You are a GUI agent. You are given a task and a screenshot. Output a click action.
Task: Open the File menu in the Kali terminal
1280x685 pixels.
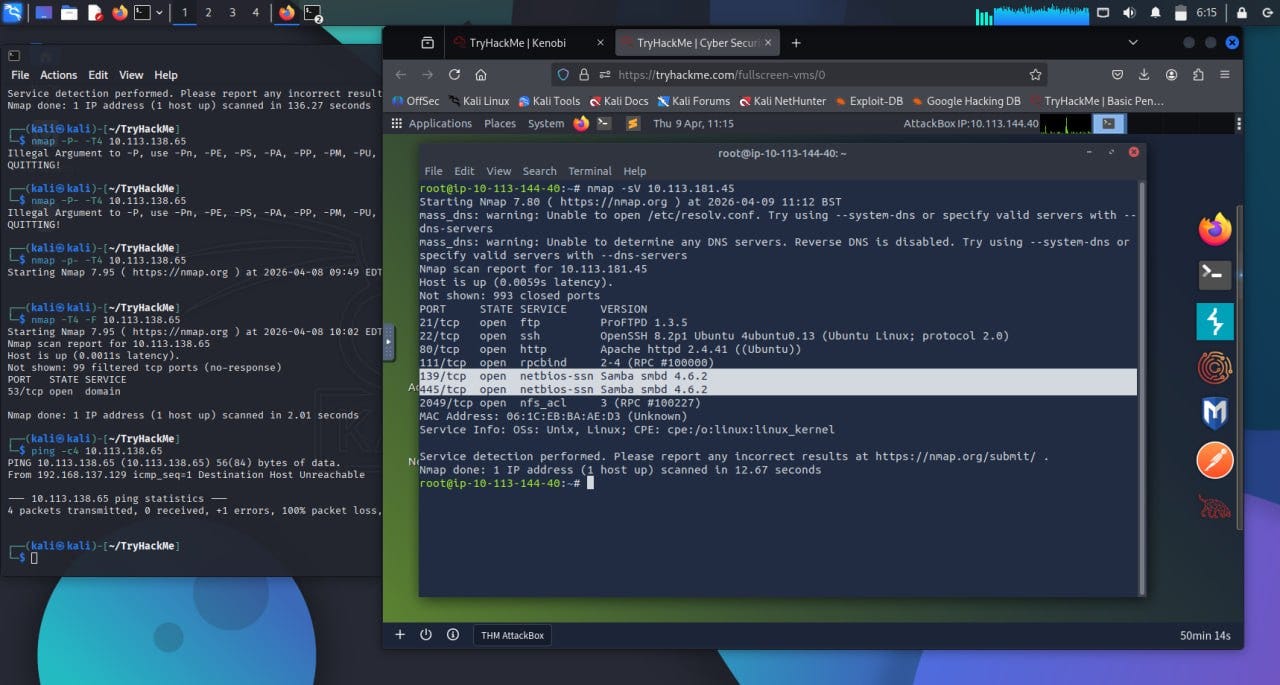click(x=20, y=75)
